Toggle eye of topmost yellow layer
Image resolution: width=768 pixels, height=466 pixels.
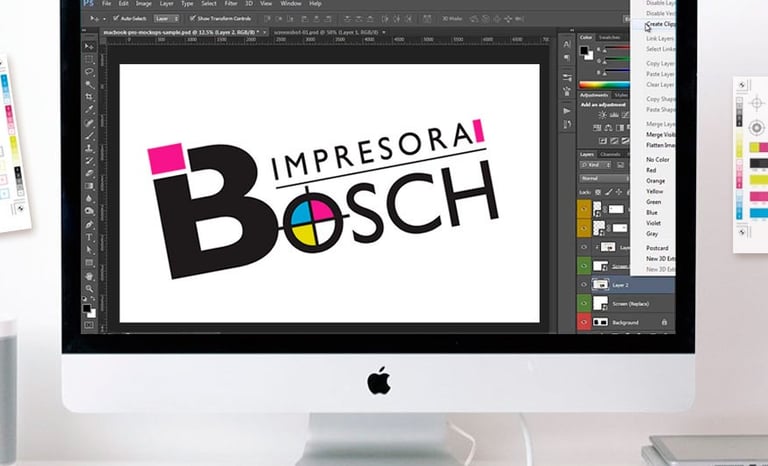(584, 209)
